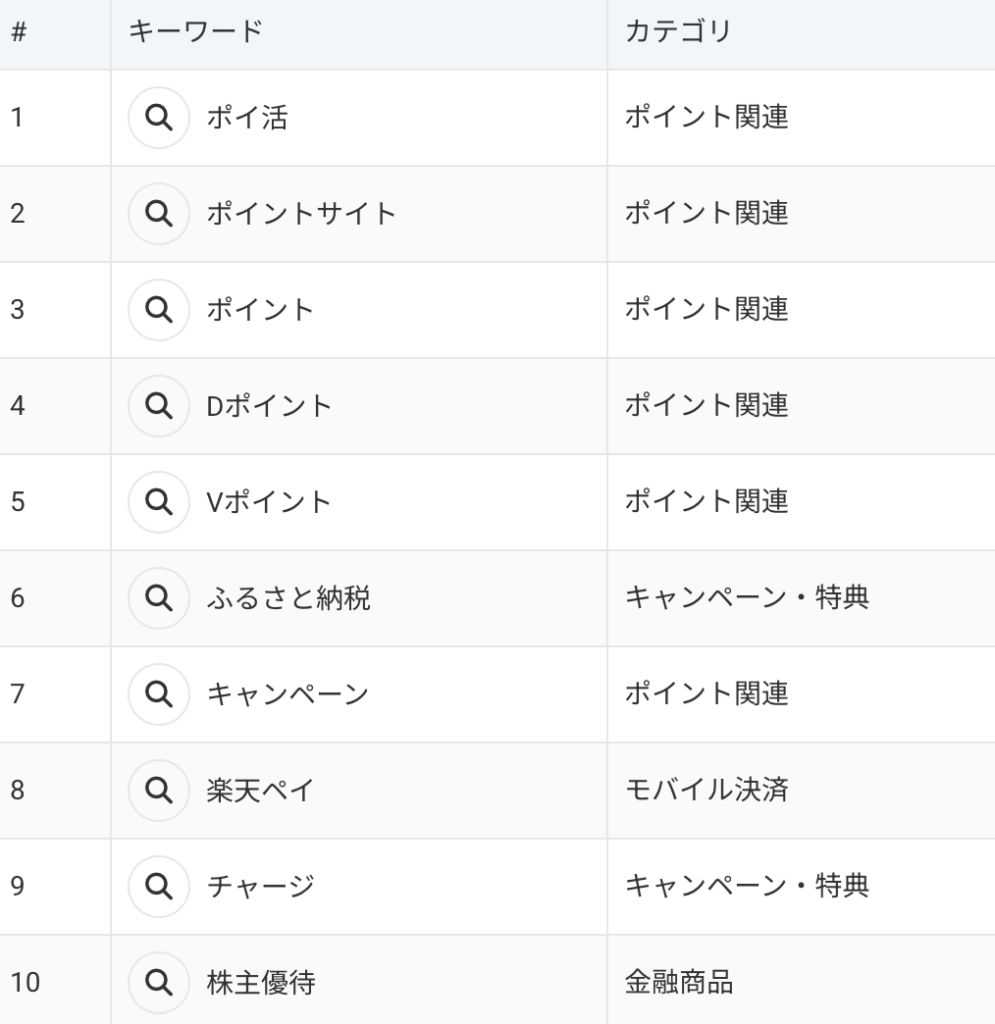Screen dimensions: 995x1024
Task: Click the magnifier icon next to ポイント
Action: pyautogui.click(x=157, y=310)
